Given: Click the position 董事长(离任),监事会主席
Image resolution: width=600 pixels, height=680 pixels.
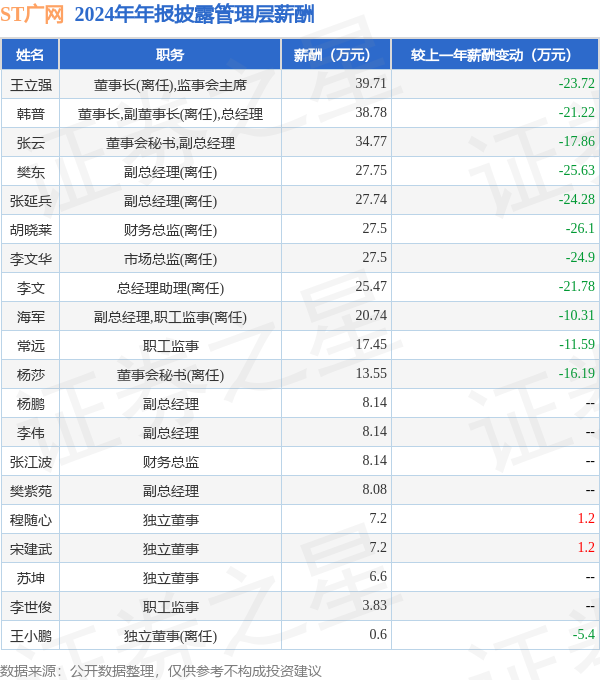Looking at the screenshot, I should tap(170, 85).
